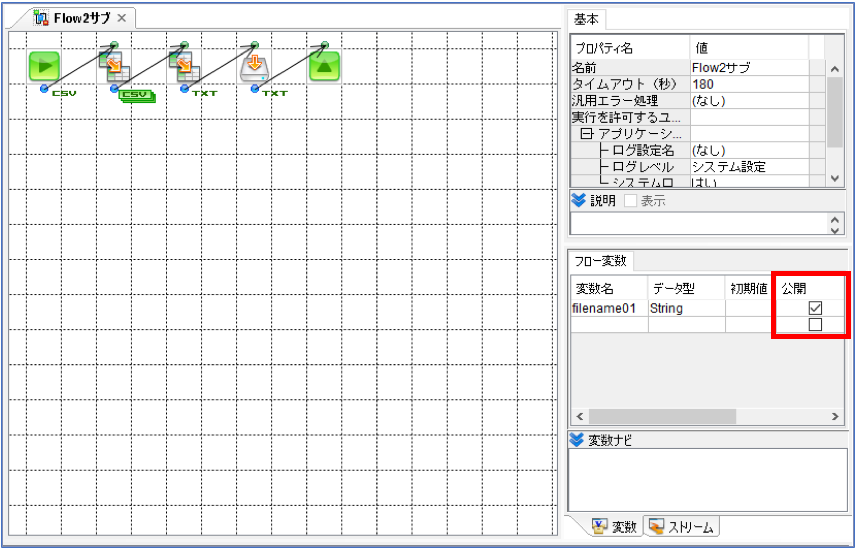Open the フロー変数 tab
The image size is (857, 549).
point(601,261)
